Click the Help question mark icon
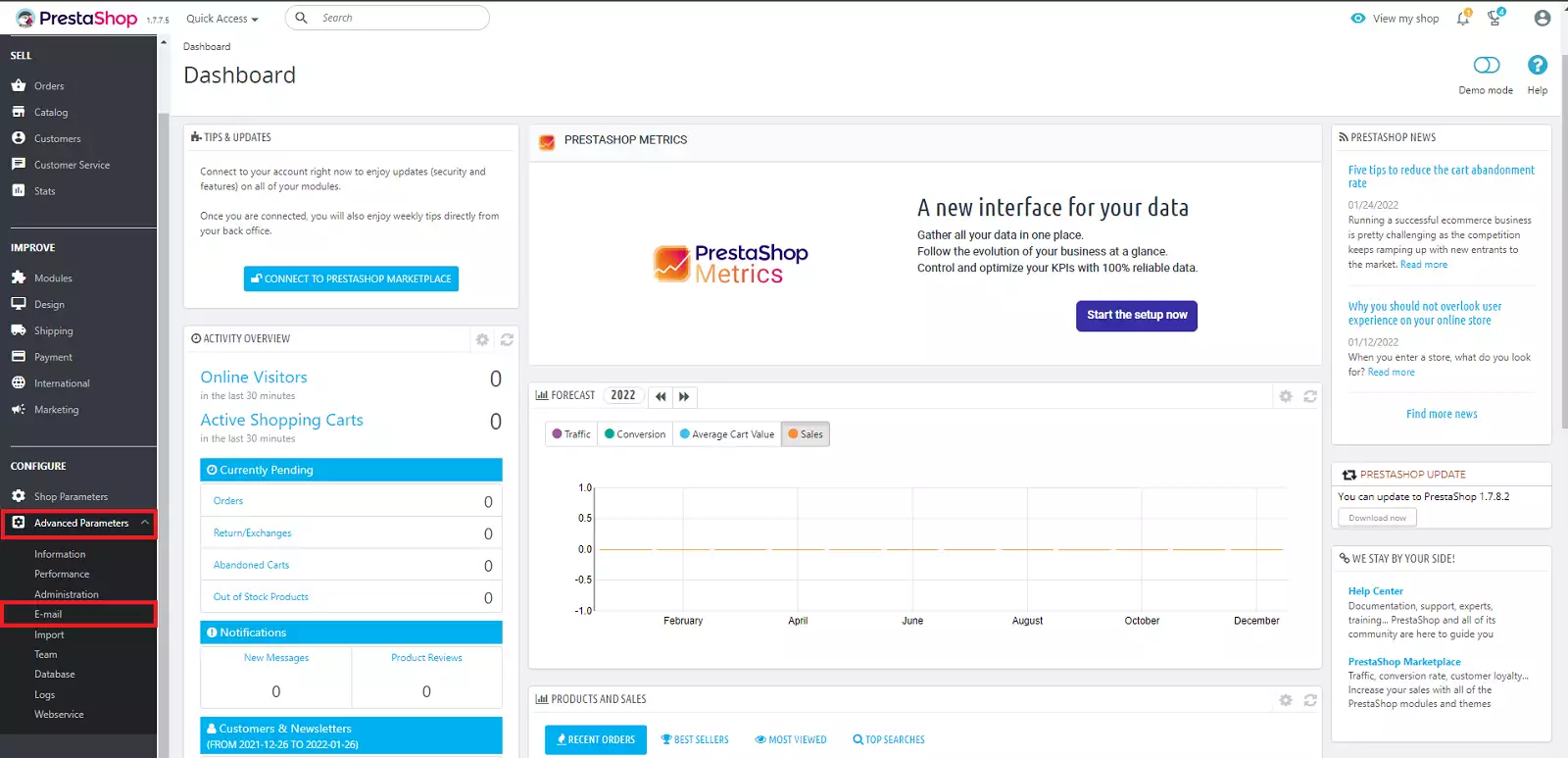 point(1537,66)
